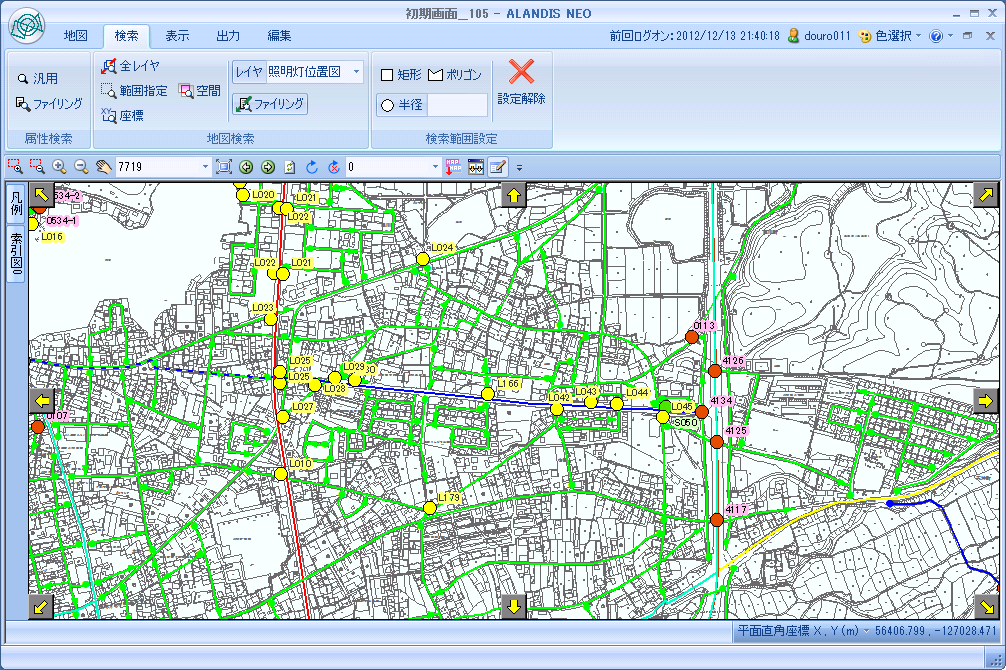Click the blue rotate map icon
1006x670 pixels.
tap(312, 167)
